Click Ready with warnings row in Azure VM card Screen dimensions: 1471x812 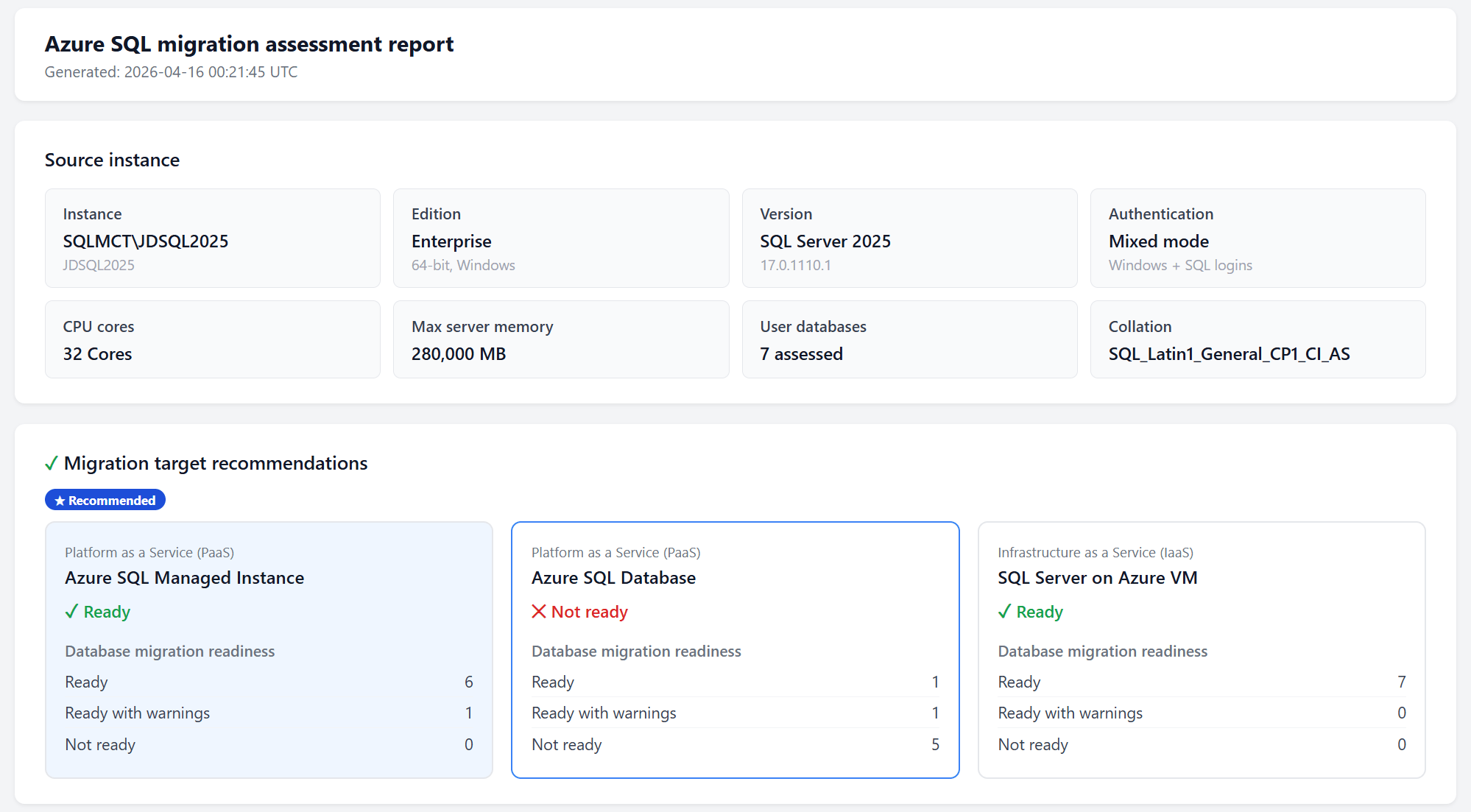(1202, 713)
